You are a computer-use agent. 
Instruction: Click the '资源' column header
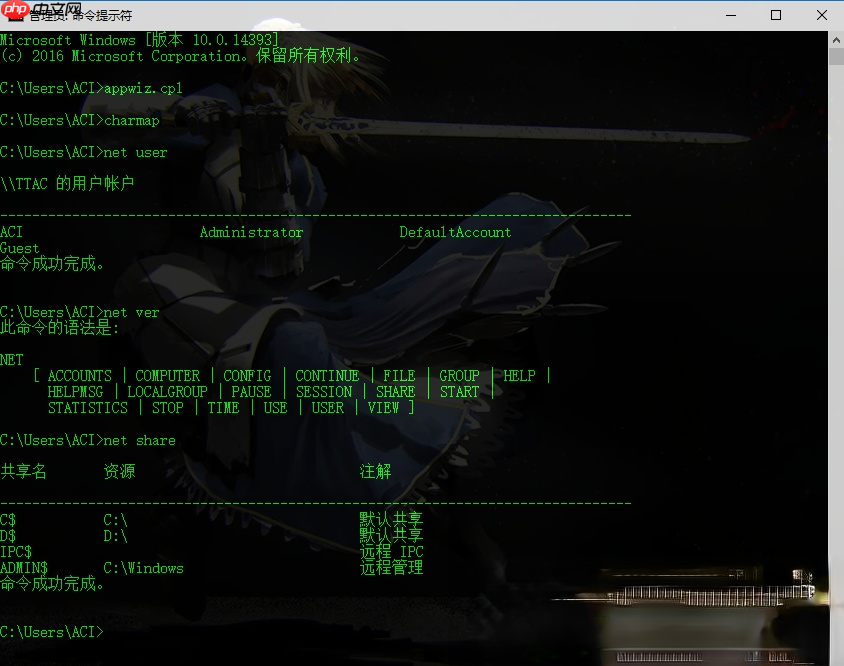click(119, 472)
